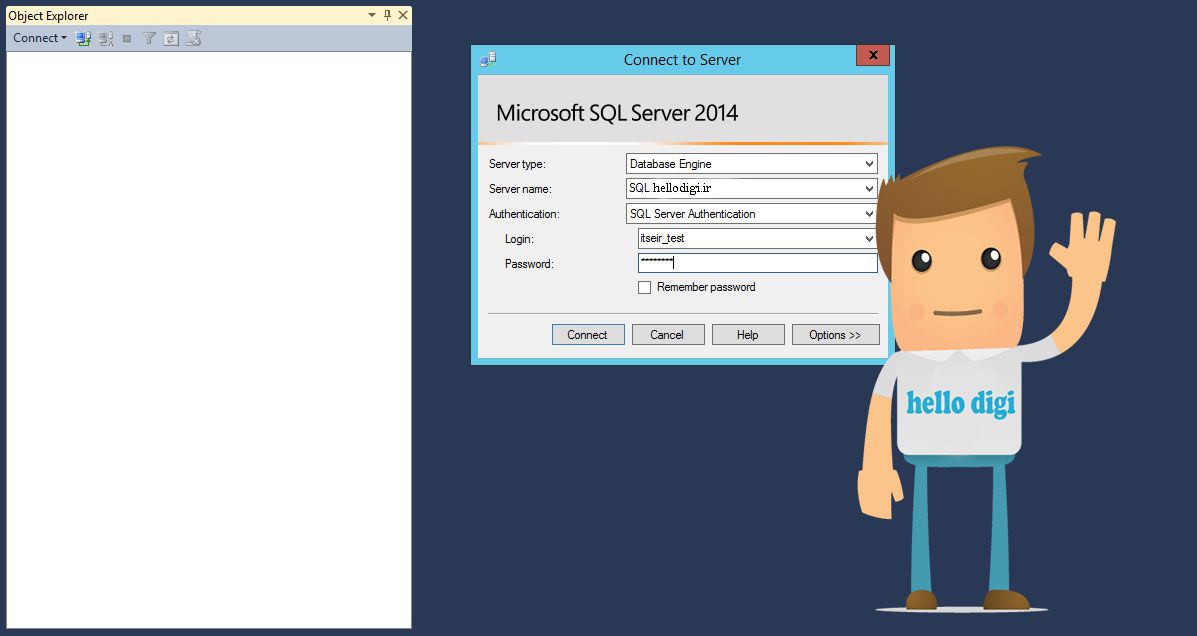Click the Connect to Server dialog title icon
1197x636 pixels.
click(x=489, y=59)
